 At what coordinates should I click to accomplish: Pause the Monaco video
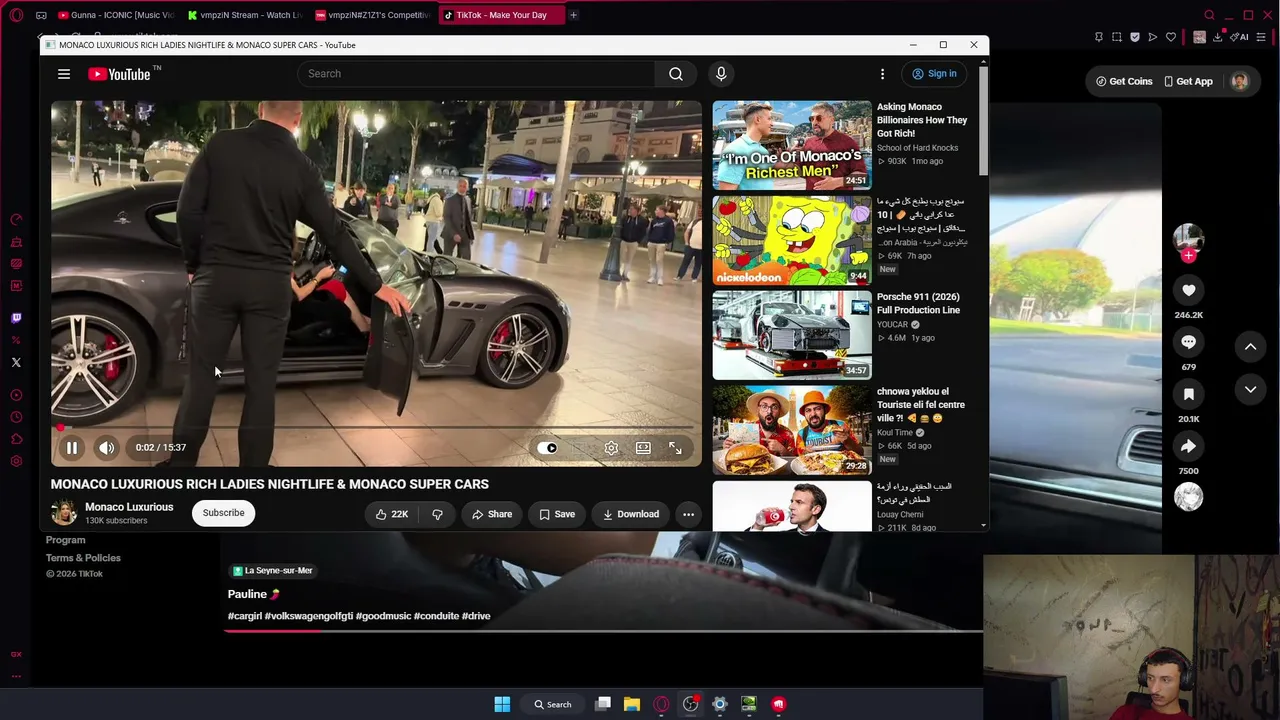pyautogui.click(x=72, y=448)
